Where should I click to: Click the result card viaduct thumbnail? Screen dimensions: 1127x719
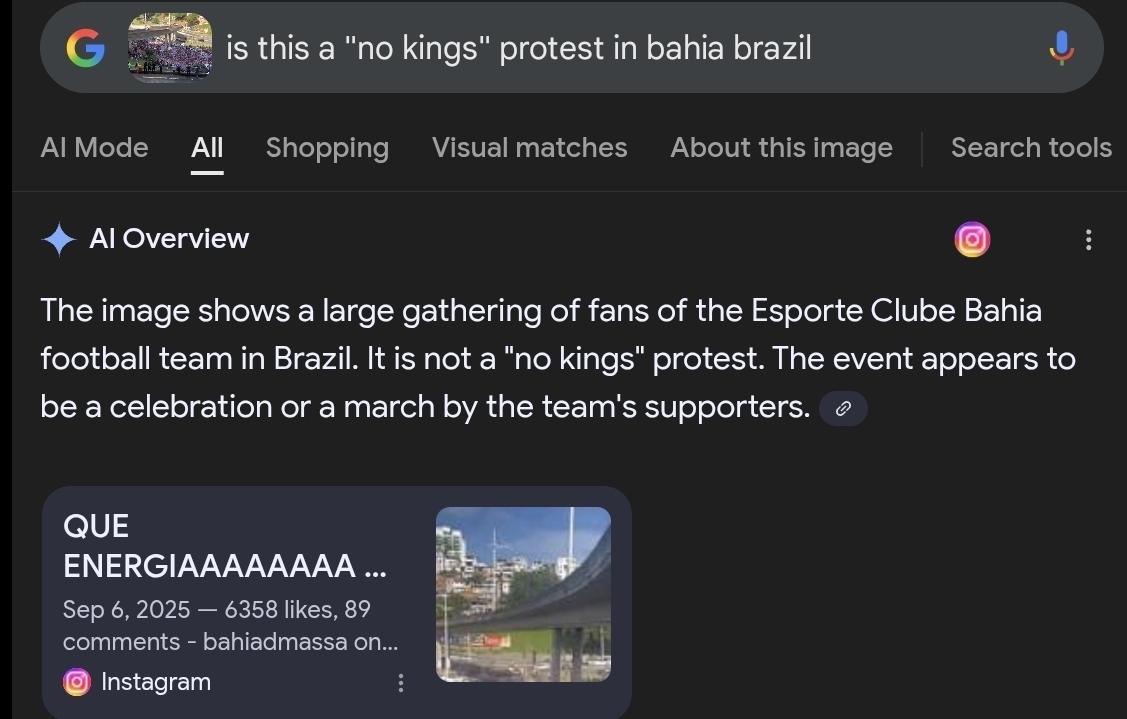coord(523,594)
